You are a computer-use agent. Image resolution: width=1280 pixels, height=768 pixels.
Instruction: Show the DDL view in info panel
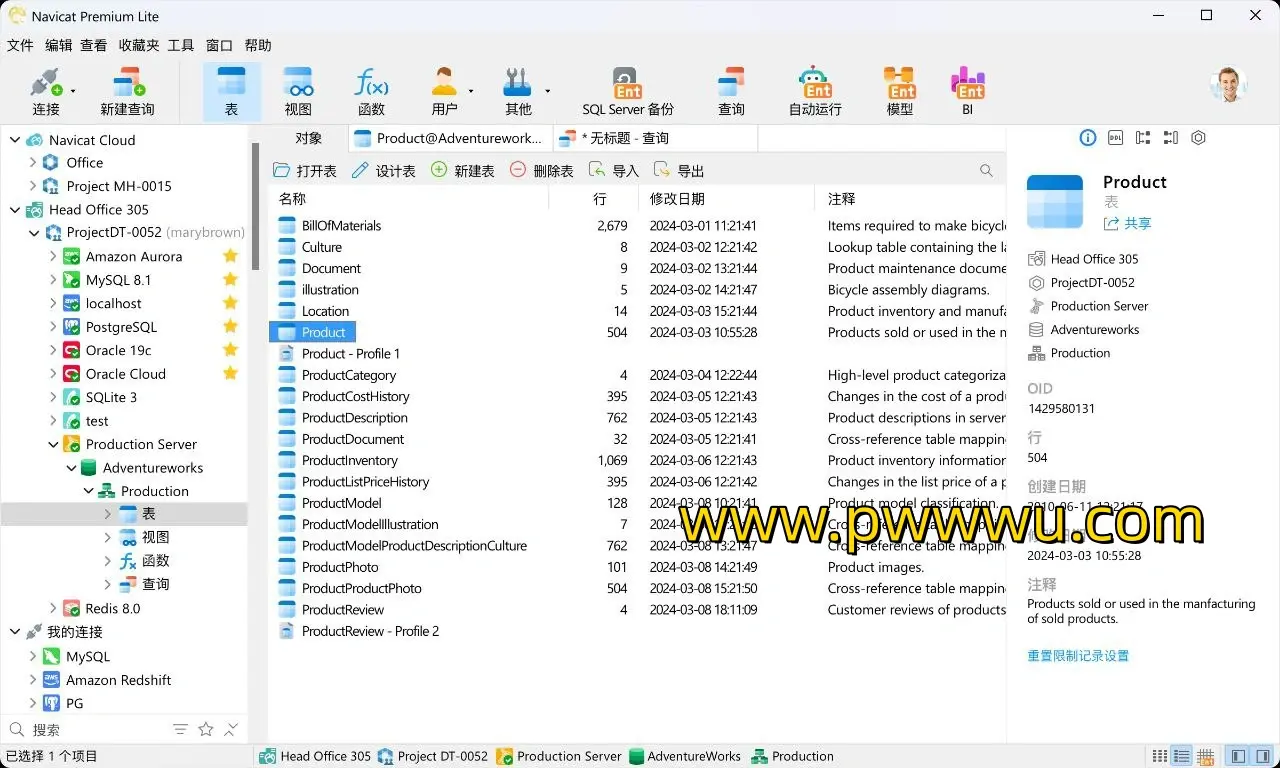point(1115,138)
